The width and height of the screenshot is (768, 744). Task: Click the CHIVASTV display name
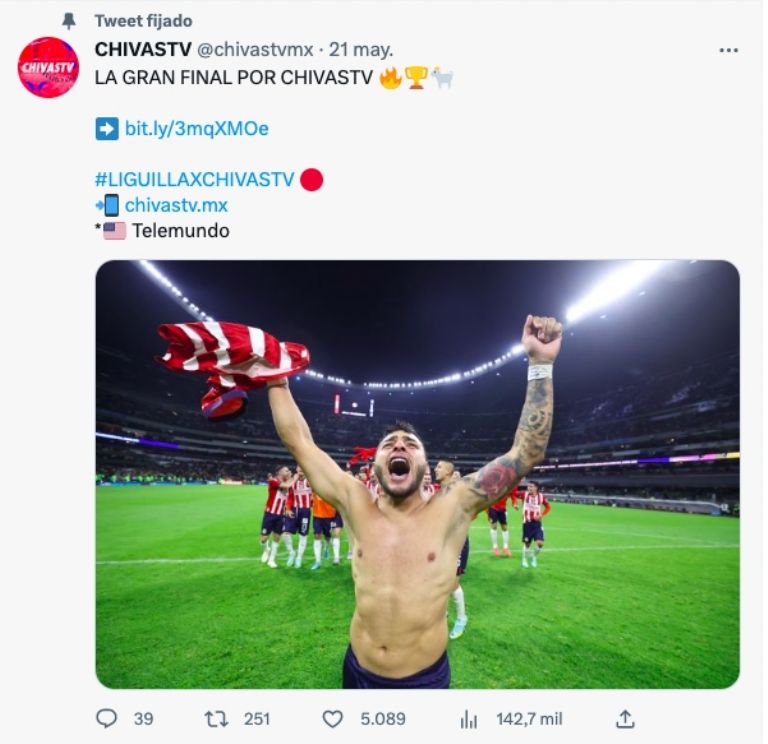(x=143, y=50)
